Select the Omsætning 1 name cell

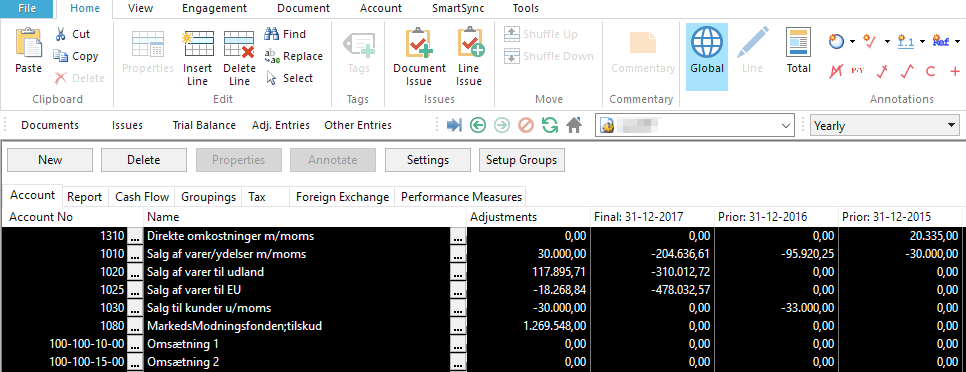tap(297, 344)
